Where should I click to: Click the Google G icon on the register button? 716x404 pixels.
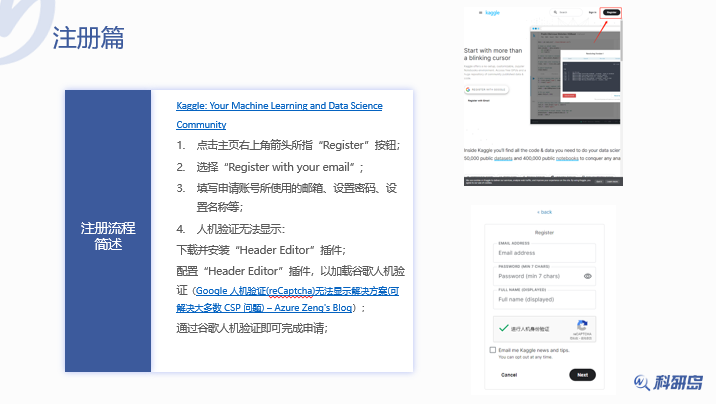tap(468, 89)
